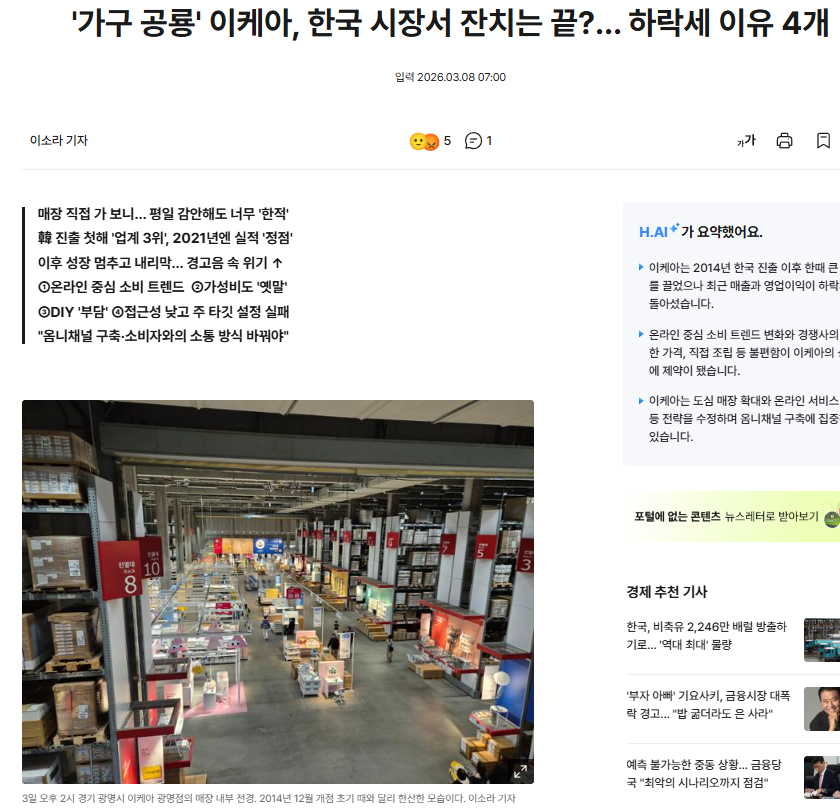Image resolution: width=840 pixels, height=811 pixels.
Task: Click the emoji reaction icons
Action: pyautogui.click(x=424, y=141)
